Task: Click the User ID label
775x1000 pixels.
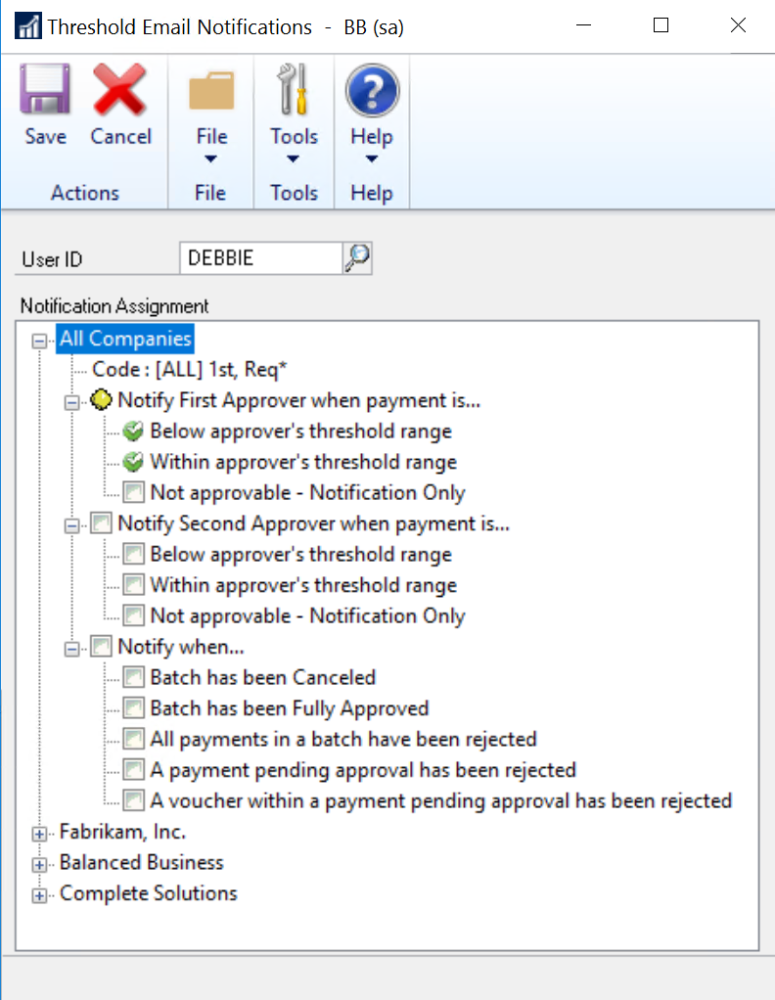Action: pos(52,259)
